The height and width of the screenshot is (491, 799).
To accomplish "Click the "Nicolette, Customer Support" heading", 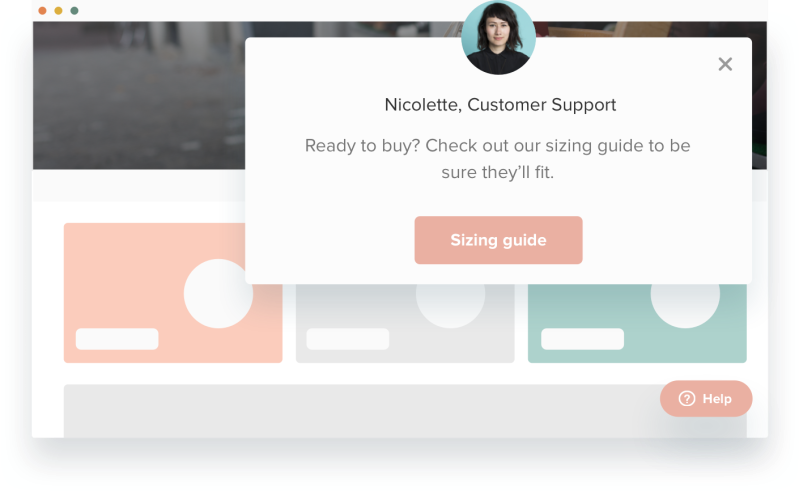I will tap(500, 104).
